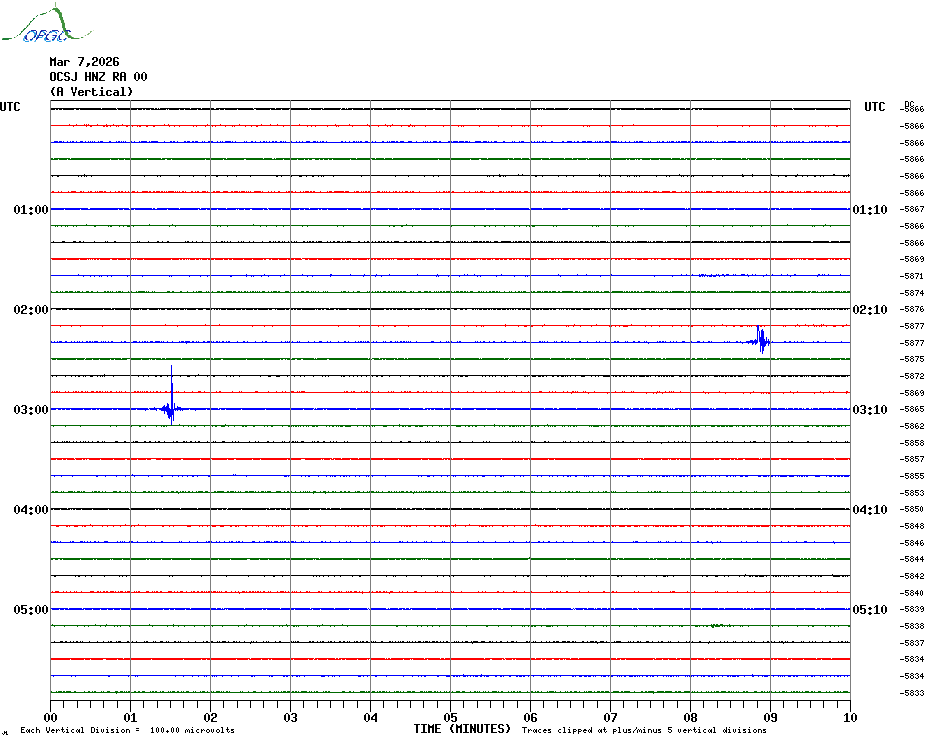Select the -5850 DC offset value

(x=912, y=510)
